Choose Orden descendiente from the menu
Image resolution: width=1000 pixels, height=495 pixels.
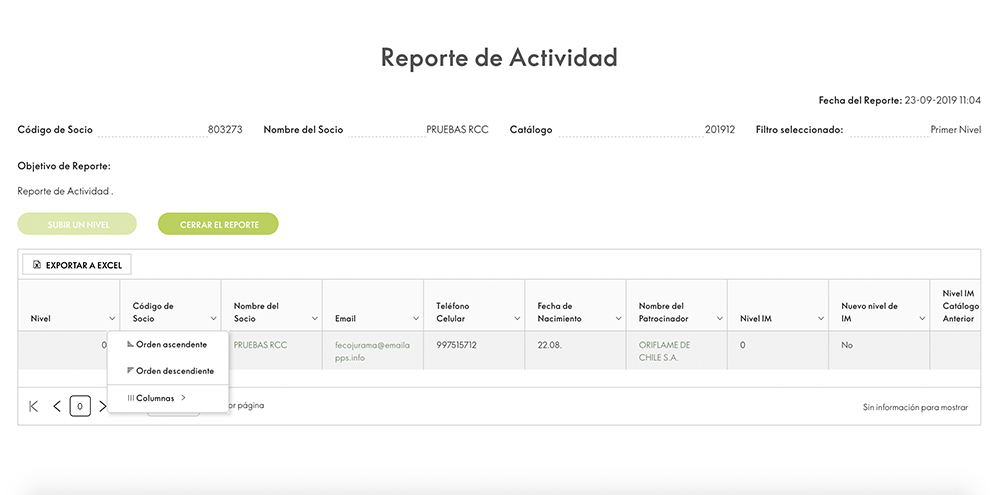point(174,370)
